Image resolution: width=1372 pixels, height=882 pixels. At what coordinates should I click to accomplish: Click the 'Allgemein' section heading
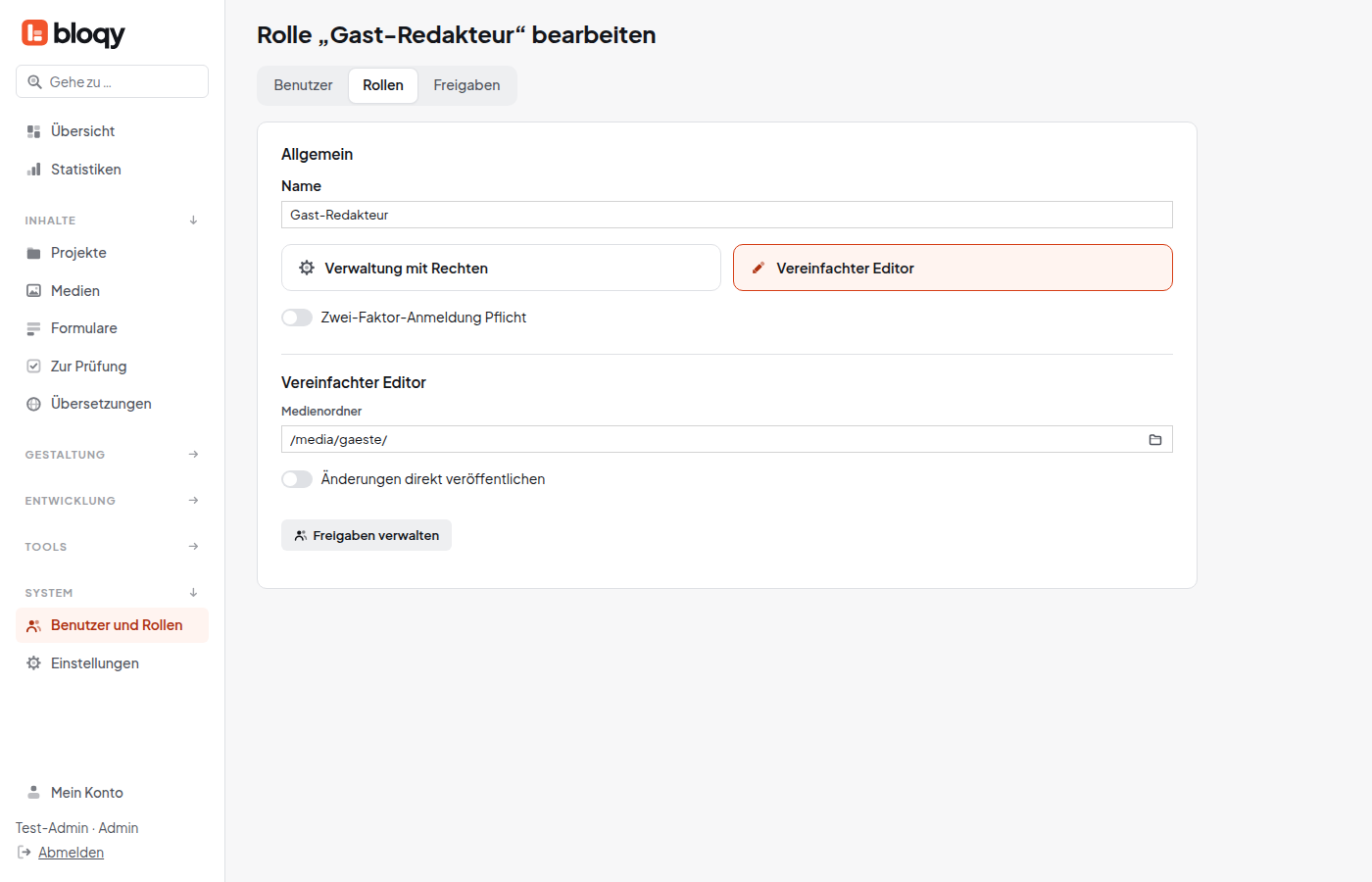coord(317,154)
